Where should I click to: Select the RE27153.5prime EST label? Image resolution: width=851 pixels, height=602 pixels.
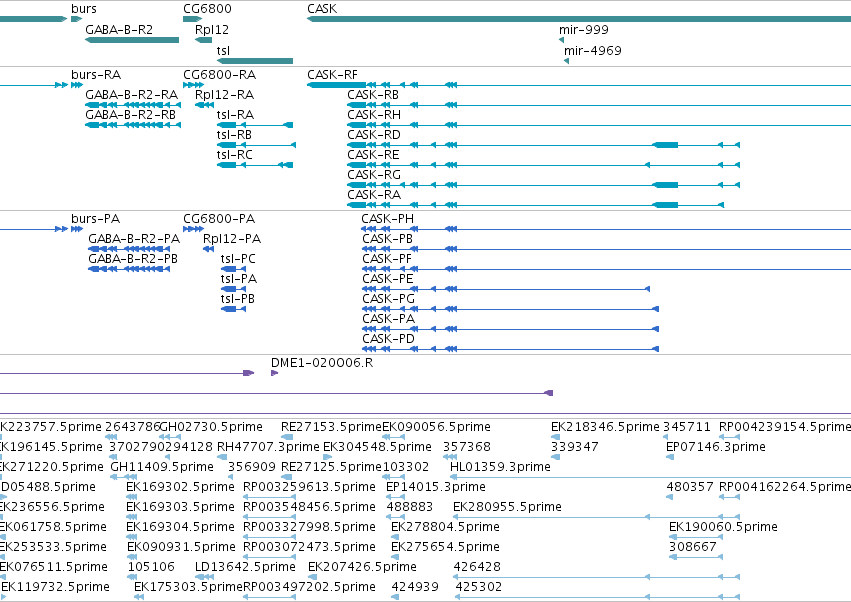[x=332, y=427]
